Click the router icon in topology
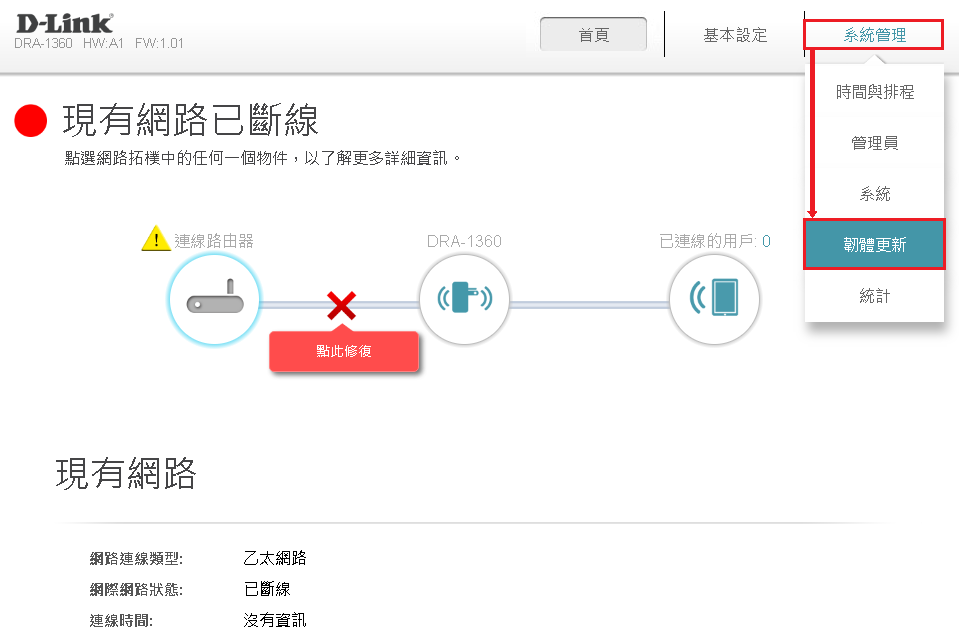 click(215, 301)
